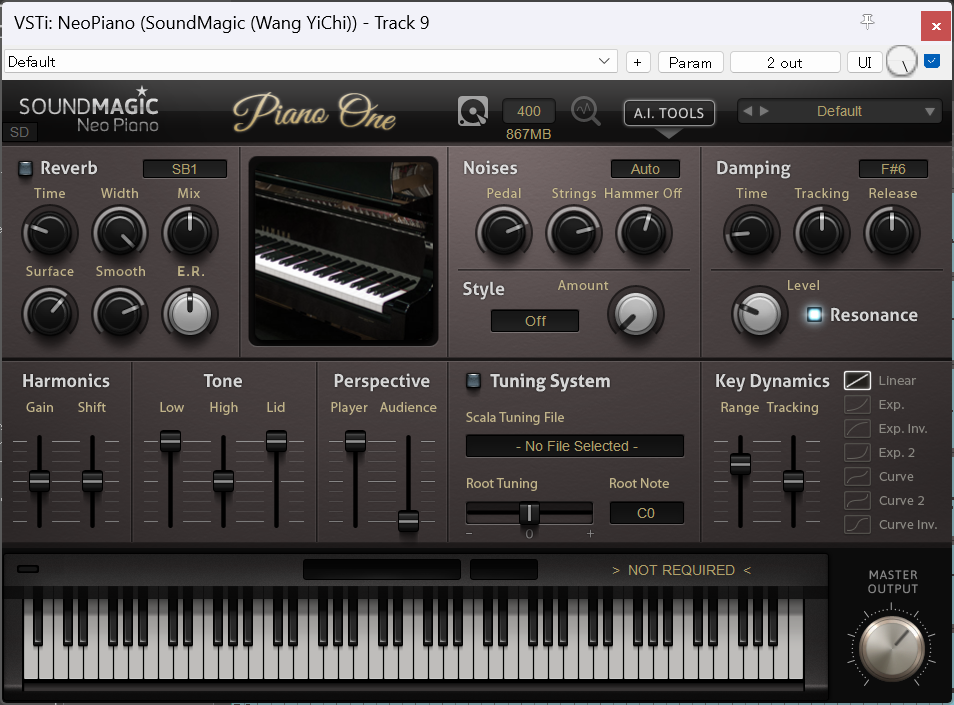Click the Harmonics Gain slider
Screen dimensions: 954x705
(x=40, y=481)
